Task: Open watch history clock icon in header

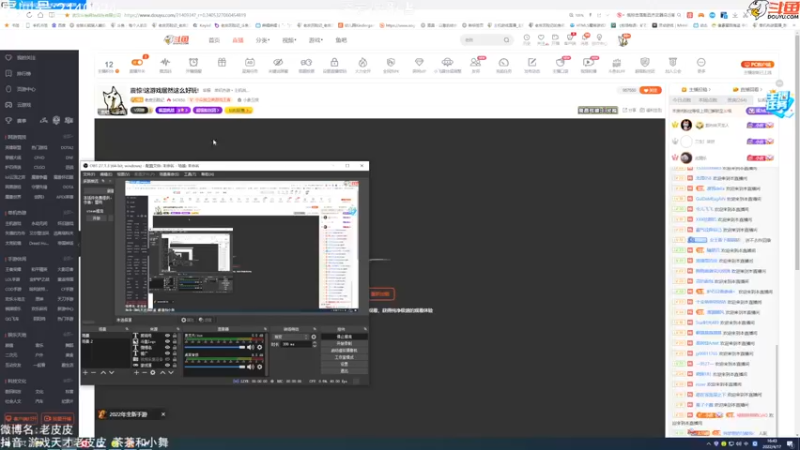Action: 527,38
